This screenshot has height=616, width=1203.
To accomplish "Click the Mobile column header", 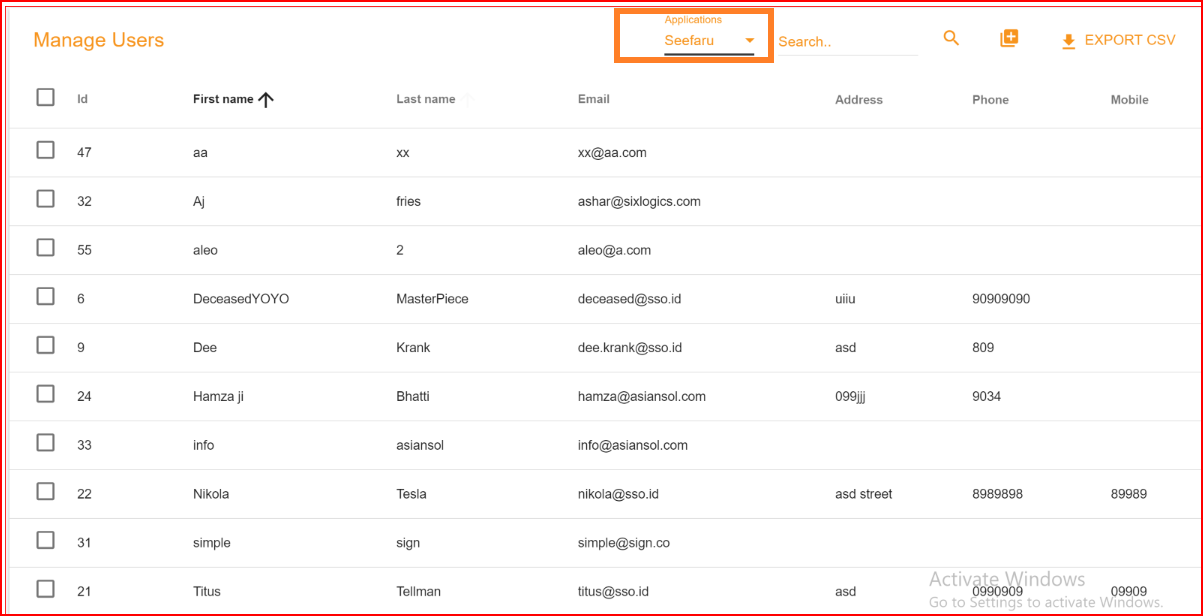I will (1129, 100).
